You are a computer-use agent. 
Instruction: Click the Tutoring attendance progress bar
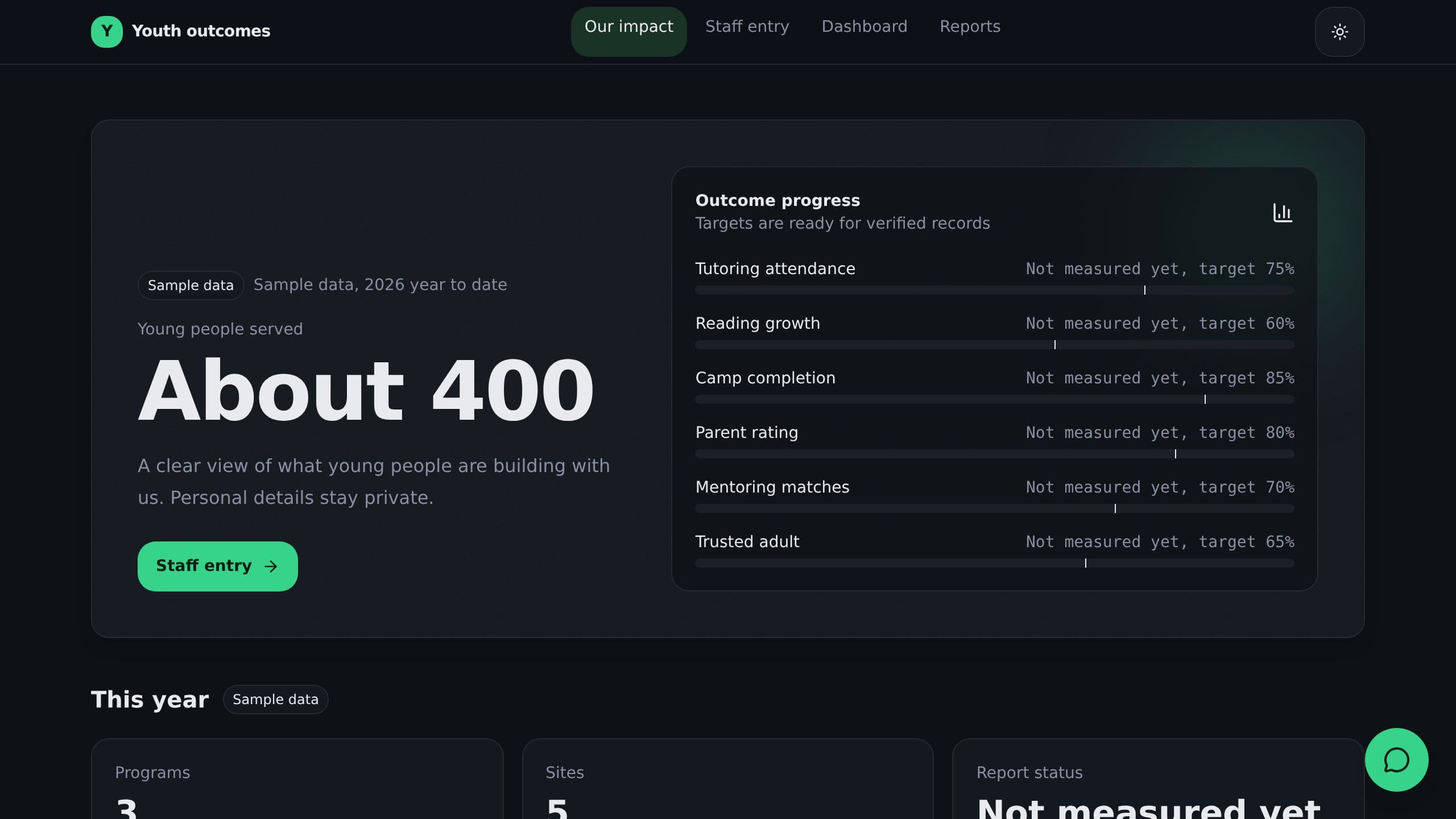994,290
